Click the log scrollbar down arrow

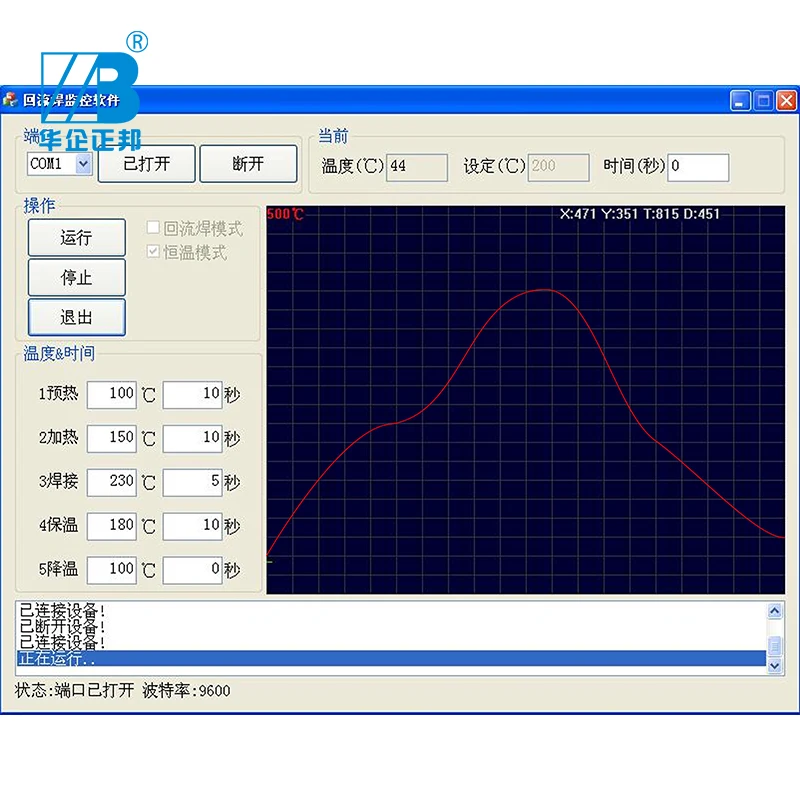click(774, 666)
